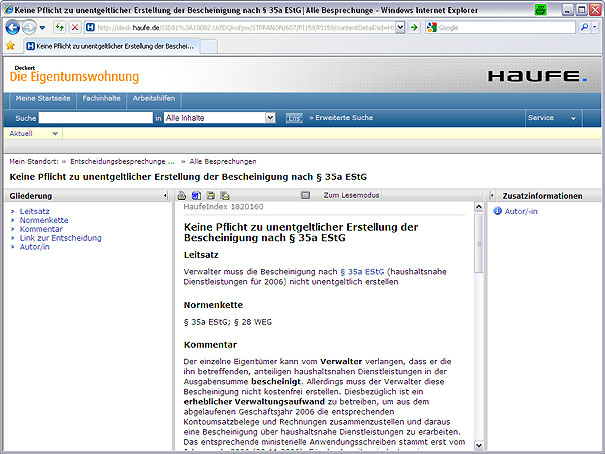Click the magnifier search button
This screenshot has height=454, width=605.
(x=584, y=27)
